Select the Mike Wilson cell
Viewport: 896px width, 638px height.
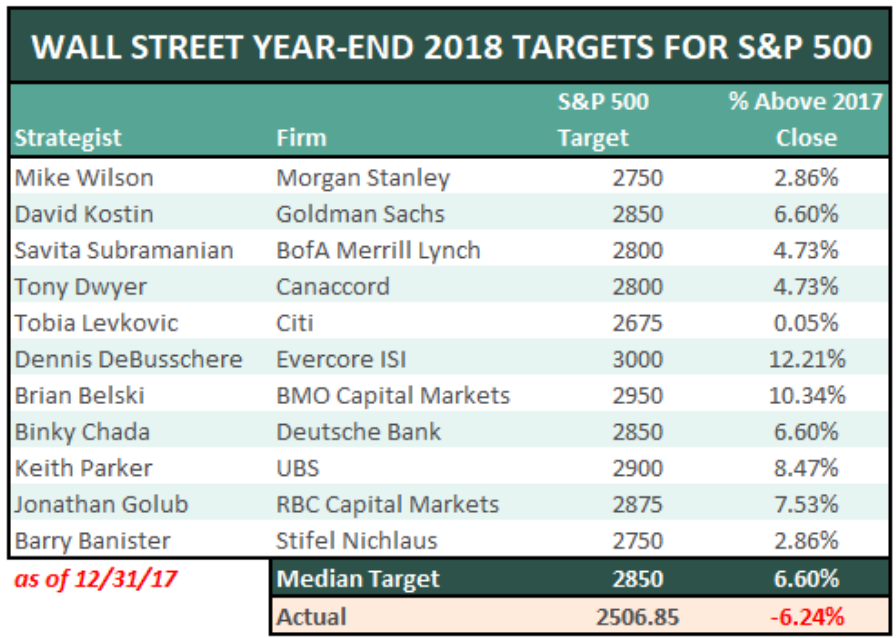(x=84, y=178)
